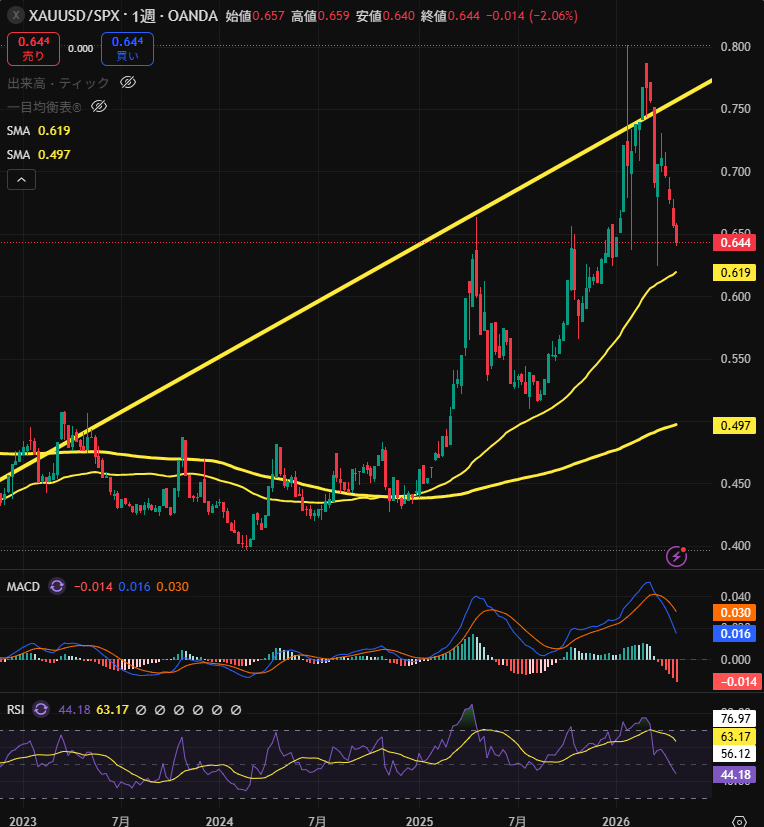Click the RSI purple refresh icon
Image resolution: width=764 pixels, height=827 pixels.
(41, 709)
